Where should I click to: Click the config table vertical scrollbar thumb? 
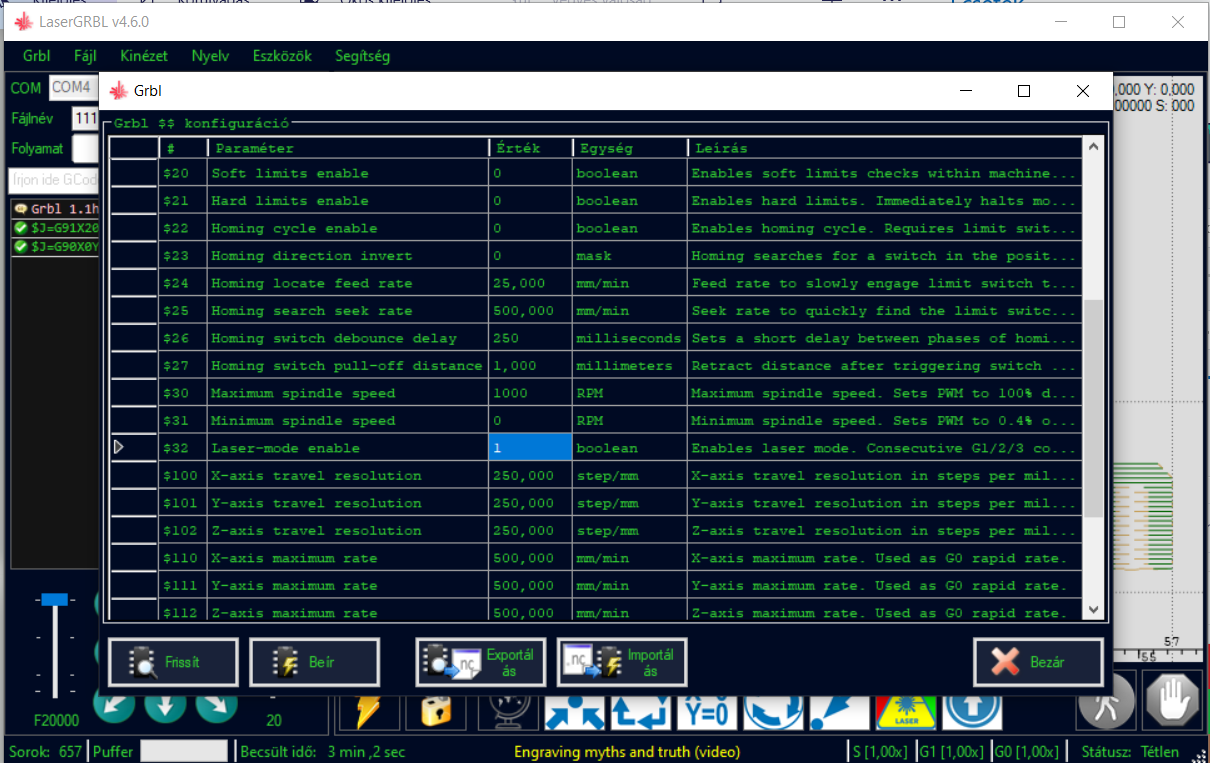[x=1092, y=408]
